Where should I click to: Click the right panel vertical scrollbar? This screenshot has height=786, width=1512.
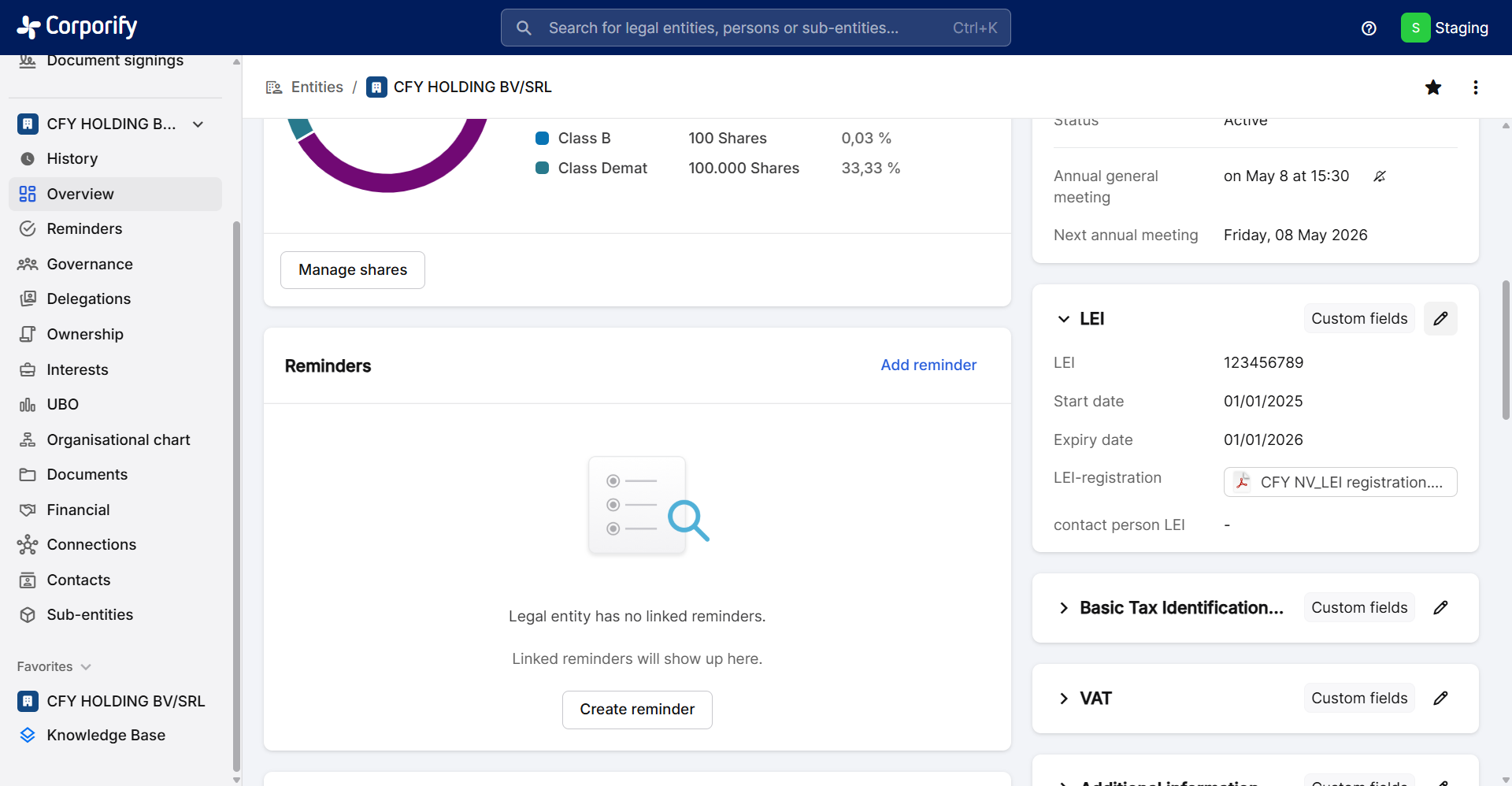coord(1506,350)
